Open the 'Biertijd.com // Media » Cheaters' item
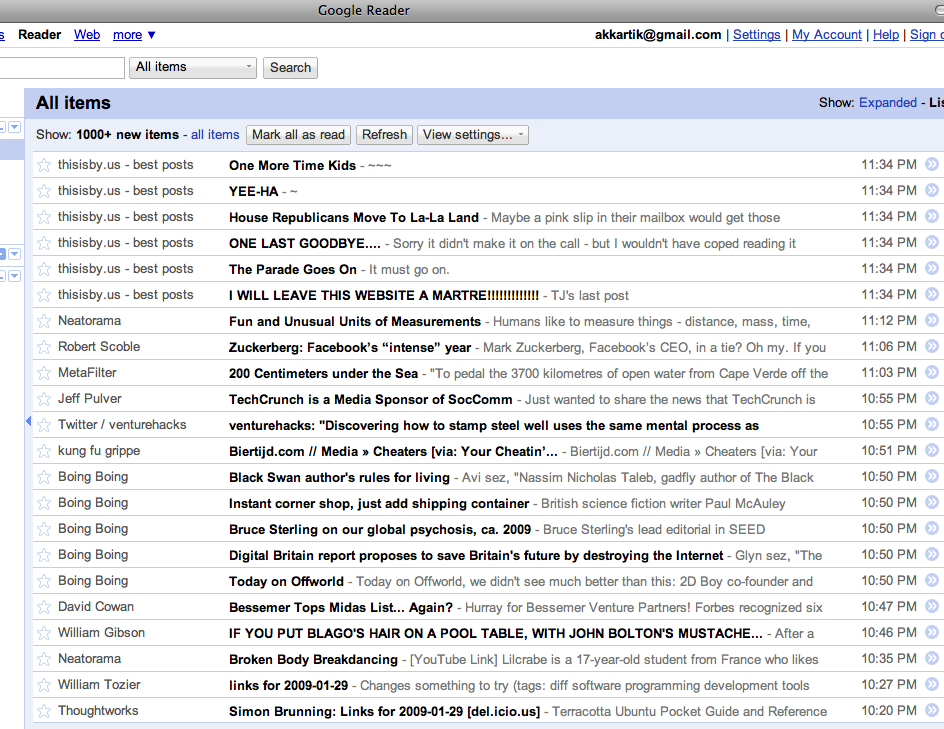 pos(393,451)
